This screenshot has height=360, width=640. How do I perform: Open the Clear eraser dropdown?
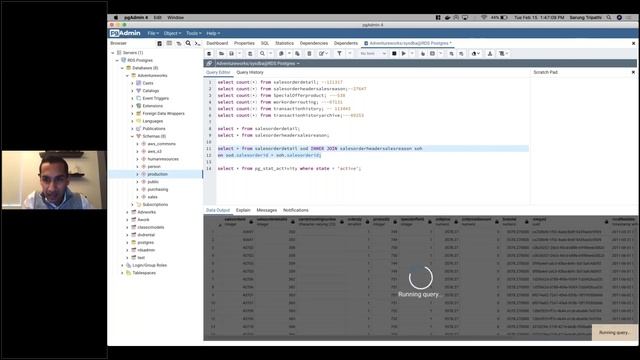[476, 53]
